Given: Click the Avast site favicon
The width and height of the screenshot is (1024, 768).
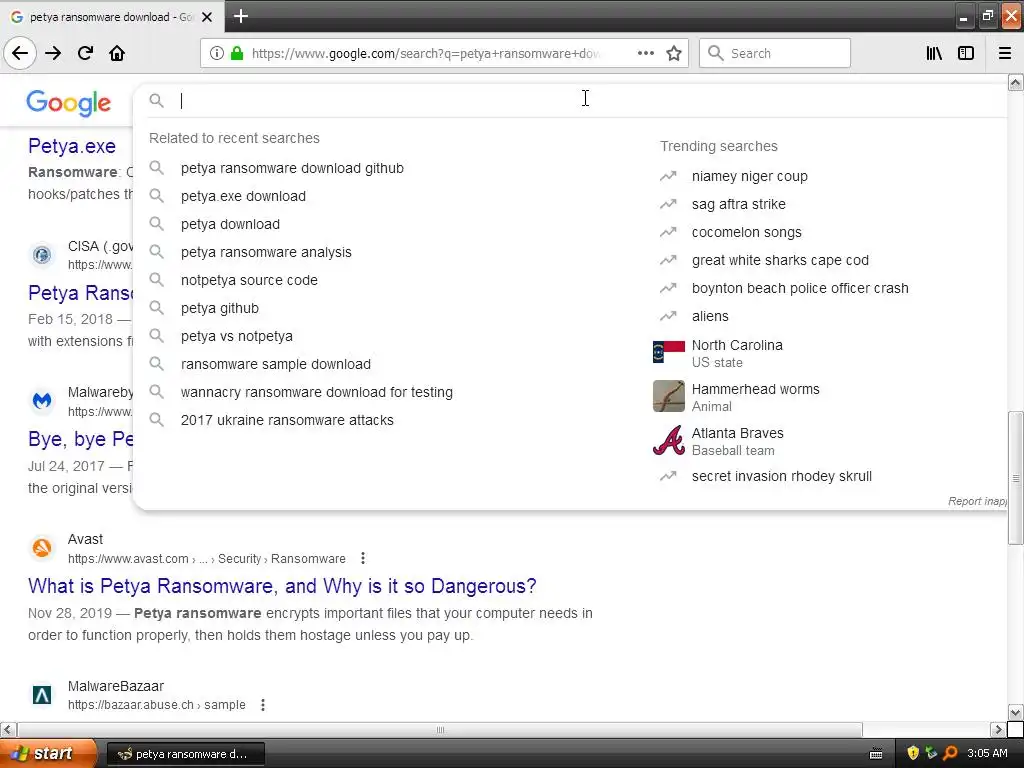Looking at the screenshot, I should coord(42,547).
